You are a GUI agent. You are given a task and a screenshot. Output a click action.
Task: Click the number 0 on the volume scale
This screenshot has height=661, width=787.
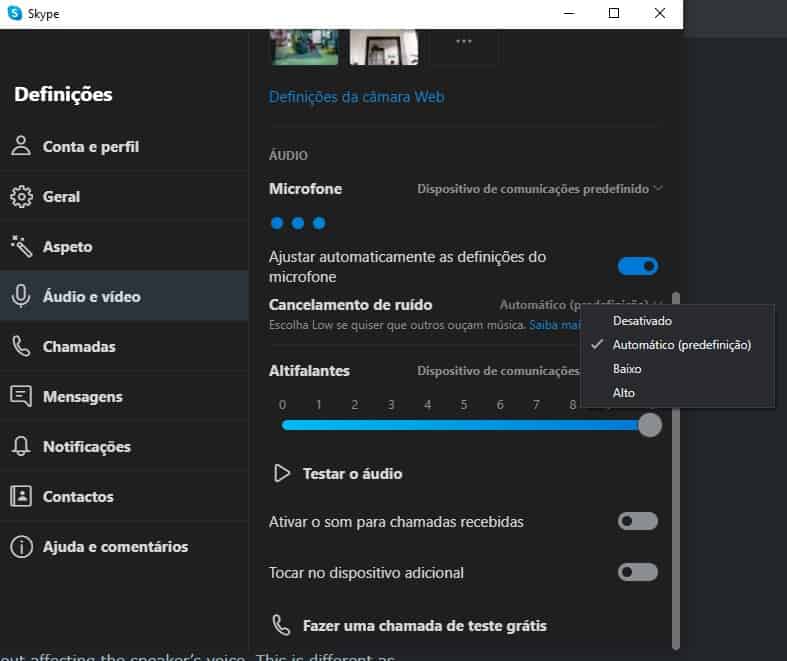pos(282,405)
